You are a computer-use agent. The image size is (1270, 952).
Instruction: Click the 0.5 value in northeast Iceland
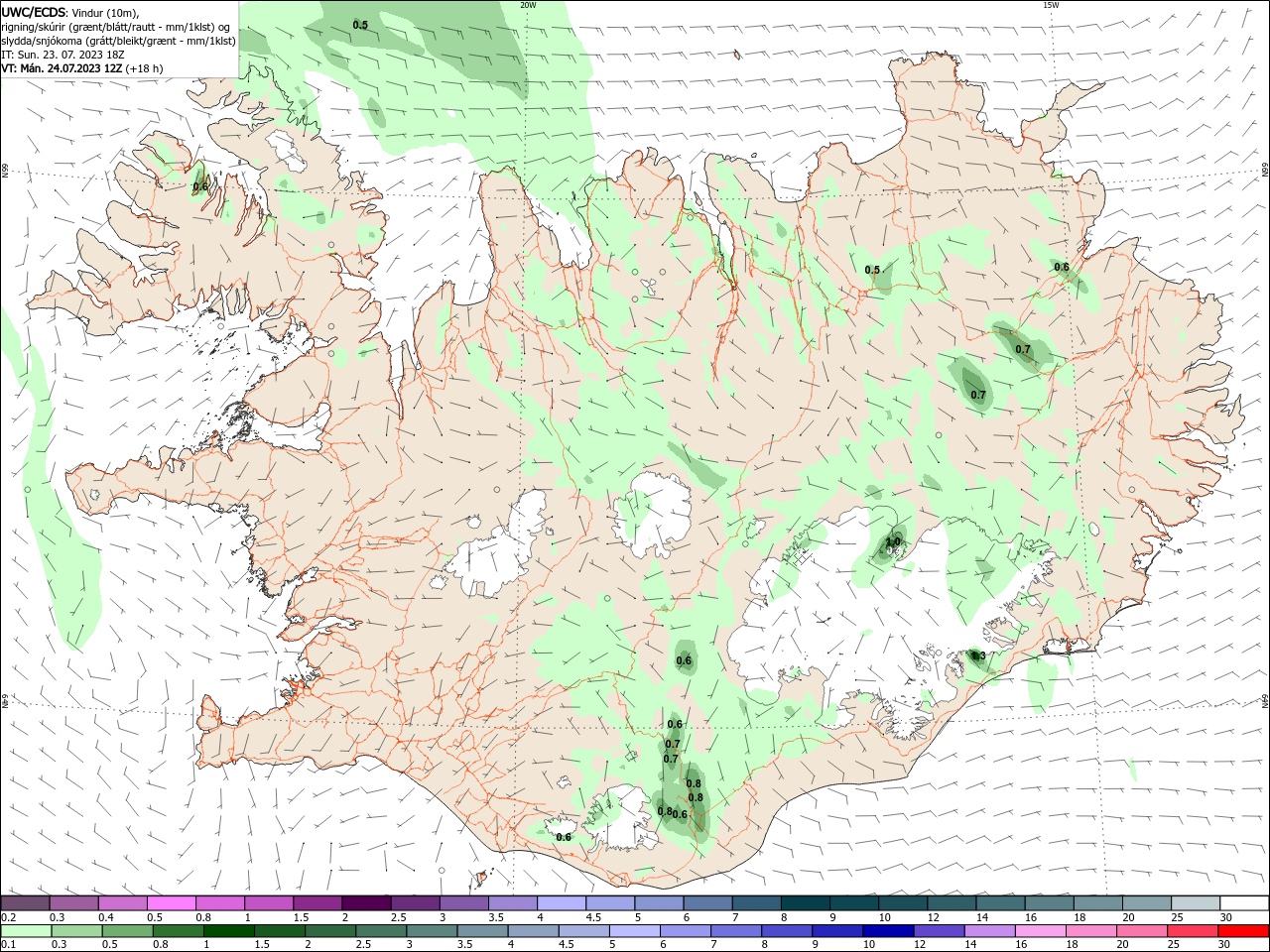tap(872, 270)
